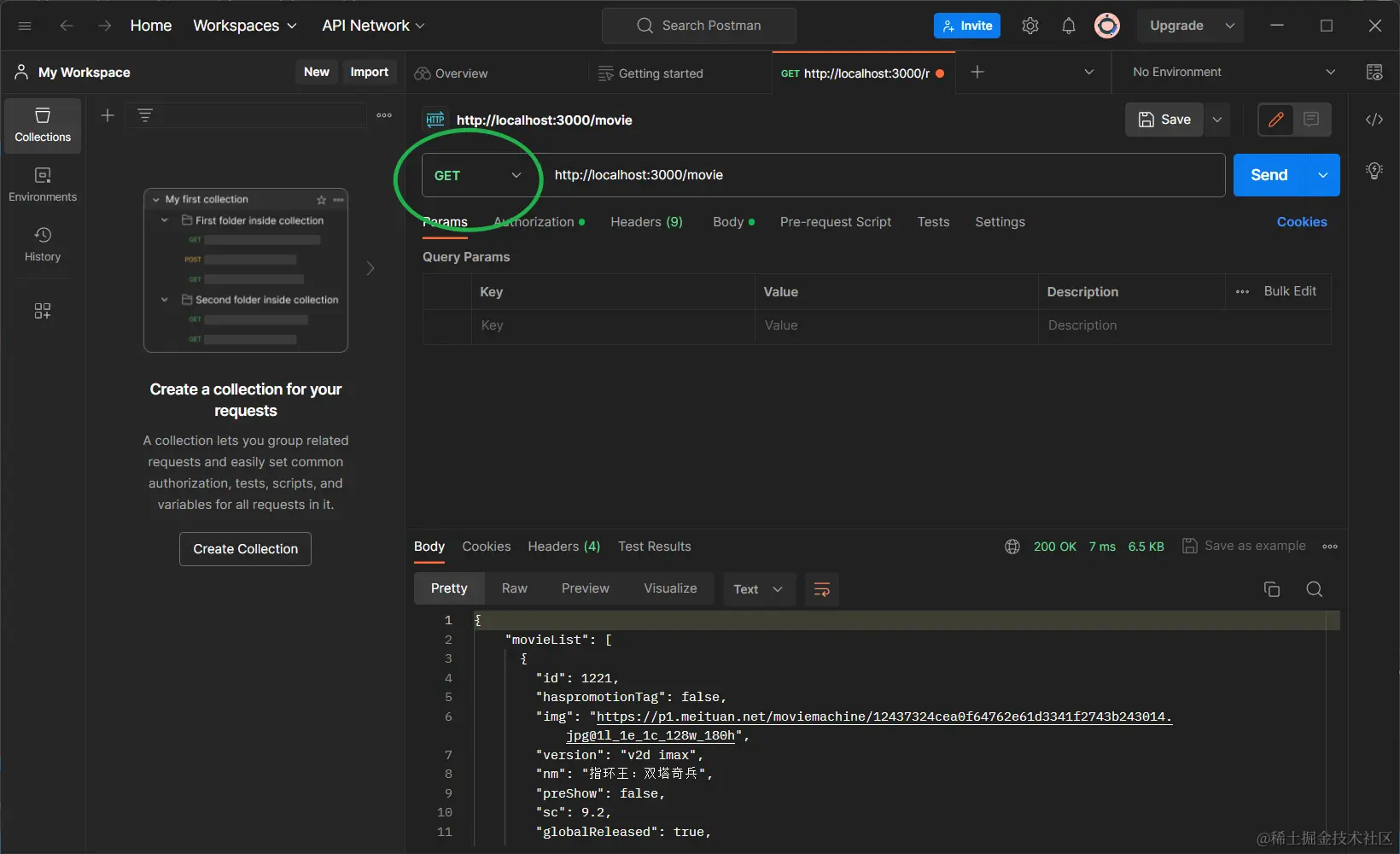The width and height of the screenshot is (1400, 854).
Task: Click the Create Collection button
Action: (246, 549)
